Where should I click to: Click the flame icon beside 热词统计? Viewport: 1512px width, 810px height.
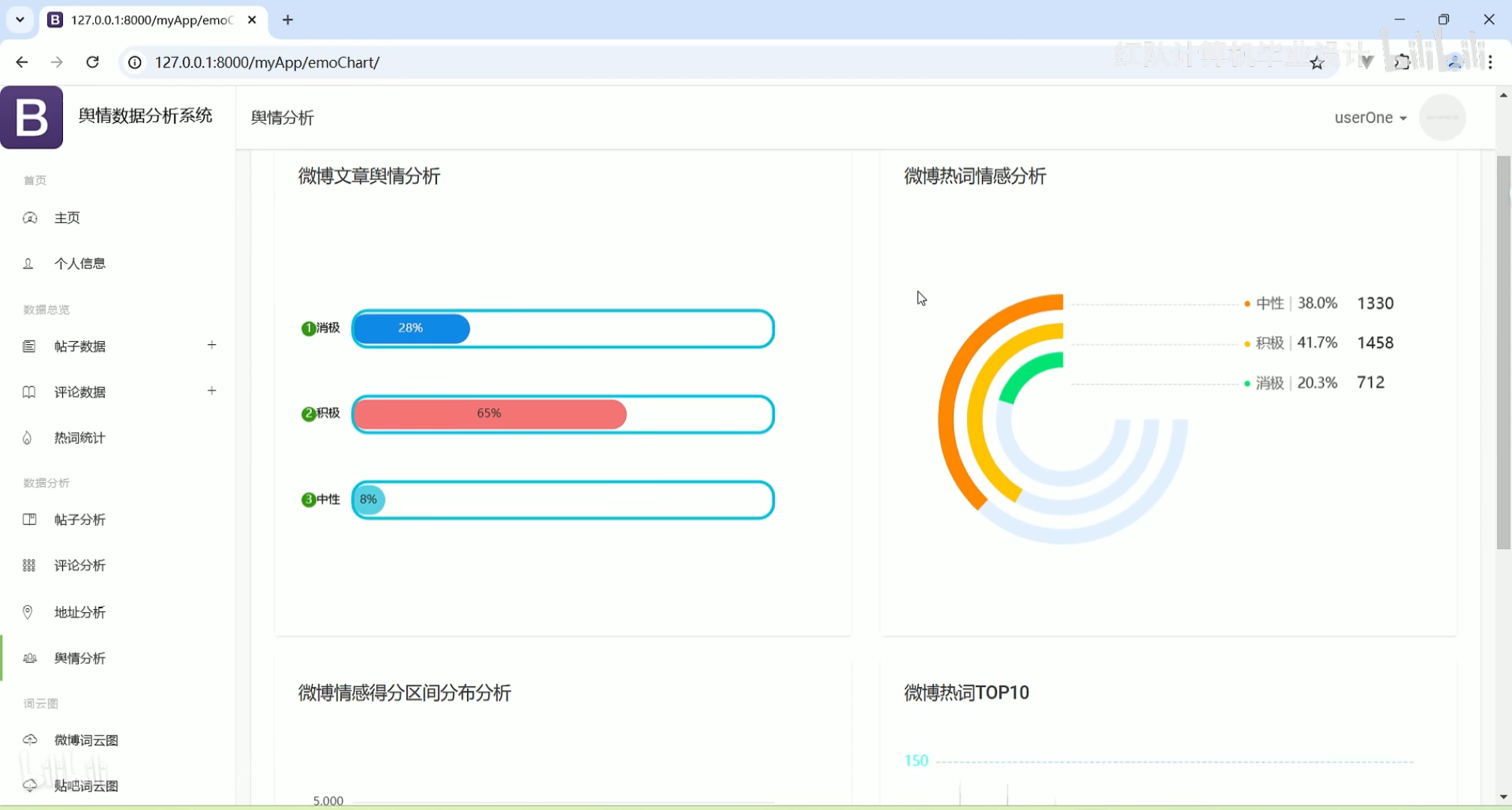28,438
